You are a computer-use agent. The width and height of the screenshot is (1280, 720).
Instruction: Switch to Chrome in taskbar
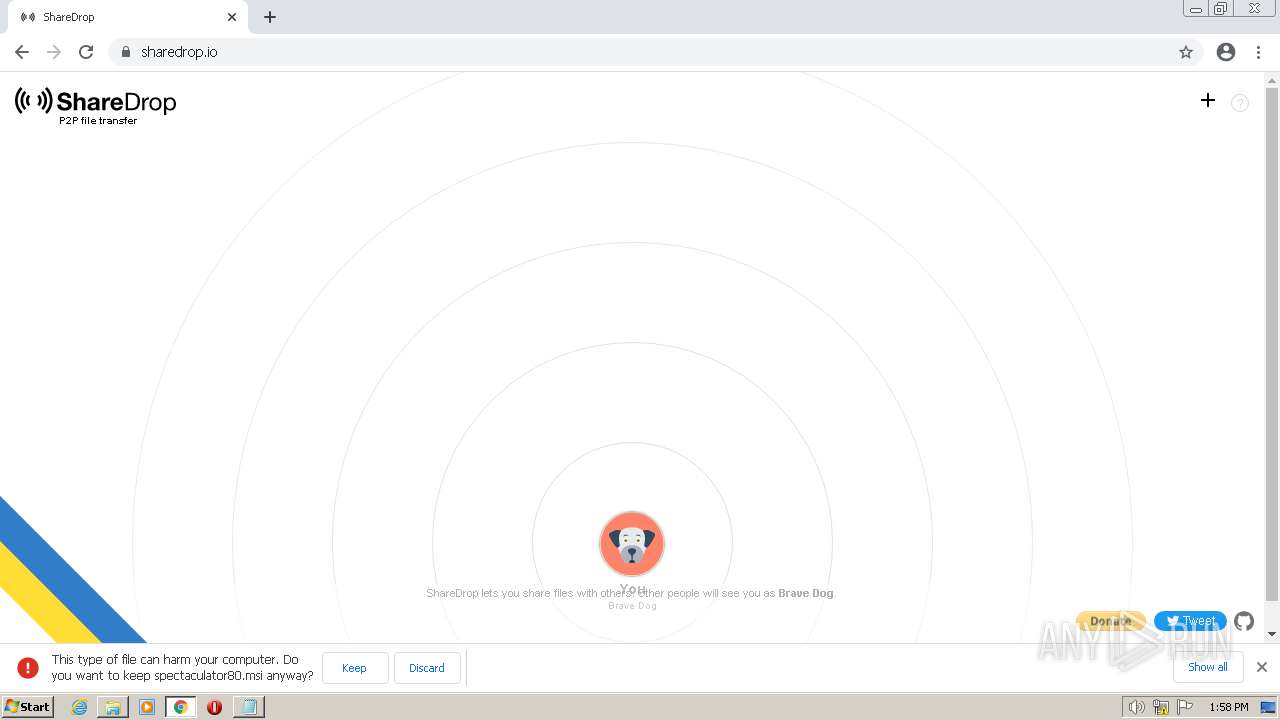pyautogui.click(x=181, y=707)
